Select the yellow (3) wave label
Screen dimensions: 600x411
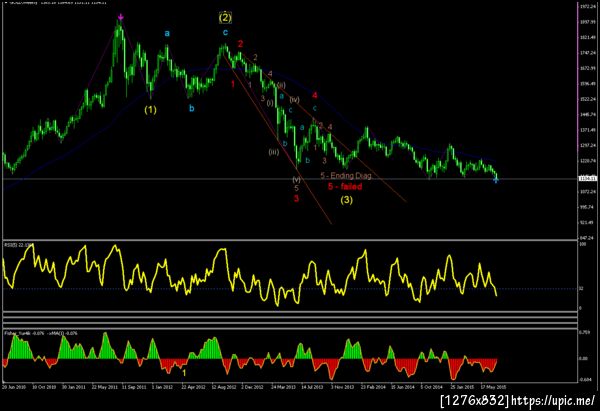click(347, 200)
